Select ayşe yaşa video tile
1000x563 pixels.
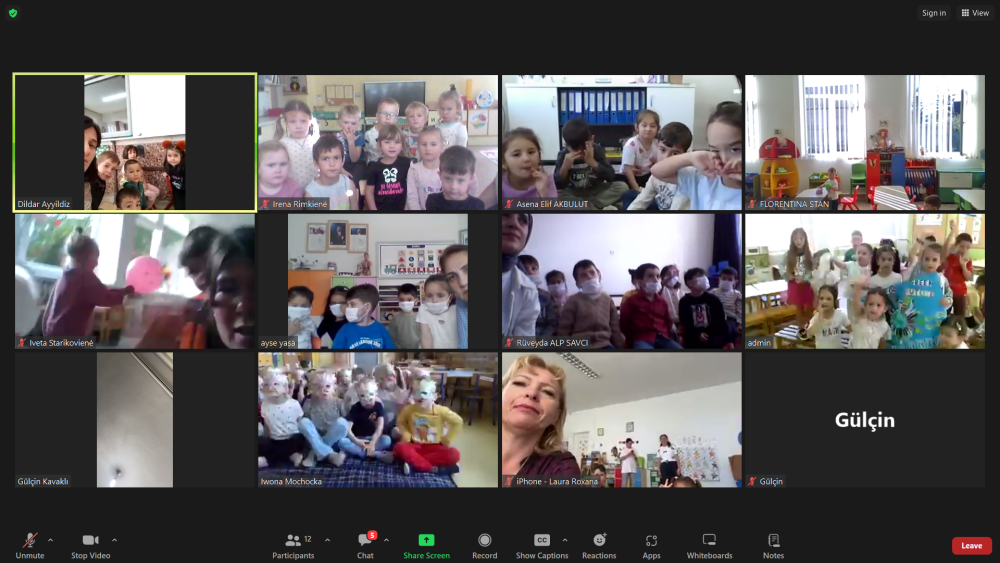[378, 281]
